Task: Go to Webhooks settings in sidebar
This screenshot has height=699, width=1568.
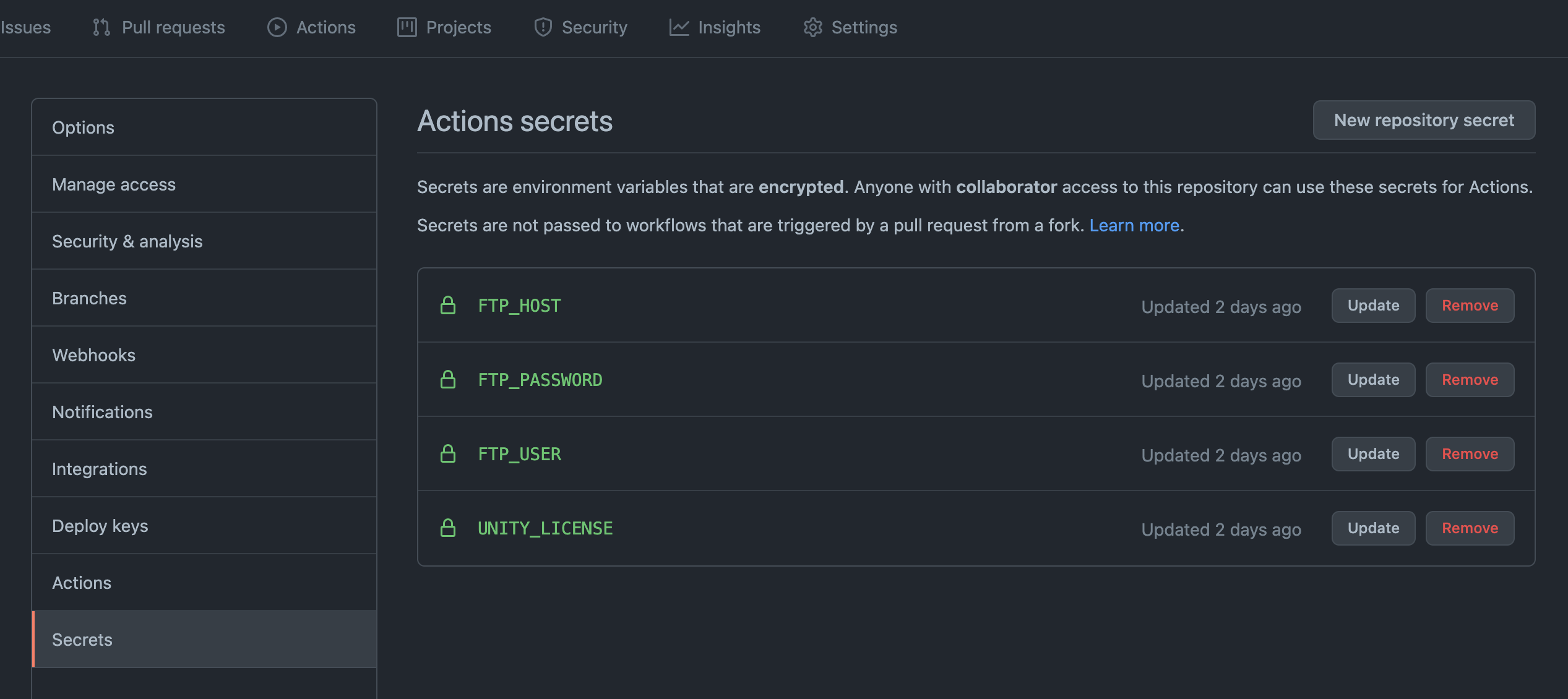Action: tap(93, 355)
